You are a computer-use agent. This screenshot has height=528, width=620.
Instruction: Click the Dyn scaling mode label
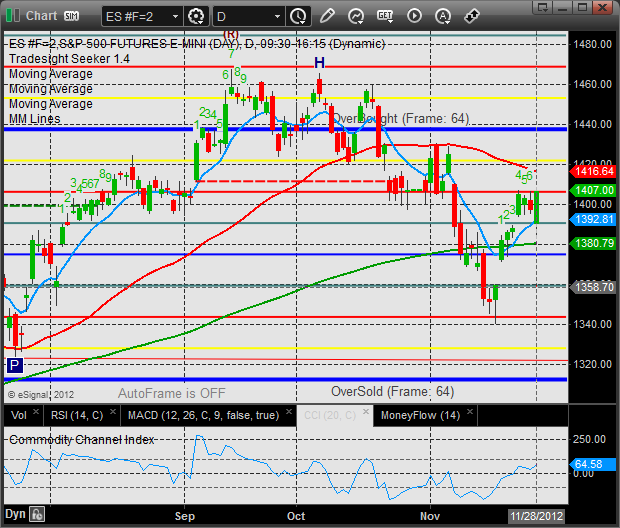[15, 514]
